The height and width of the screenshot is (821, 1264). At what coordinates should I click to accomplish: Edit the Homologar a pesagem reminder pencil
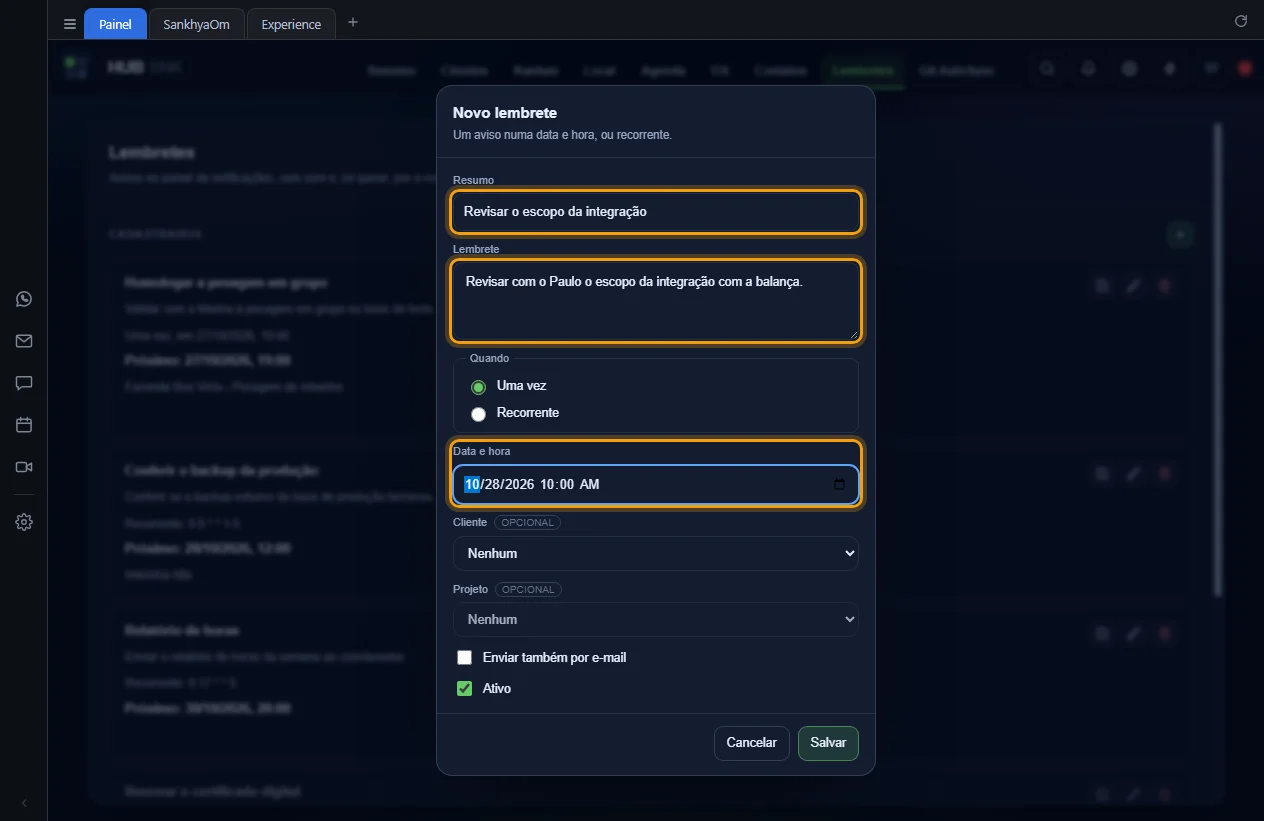pyautogui.click(x=1133, y=286)
